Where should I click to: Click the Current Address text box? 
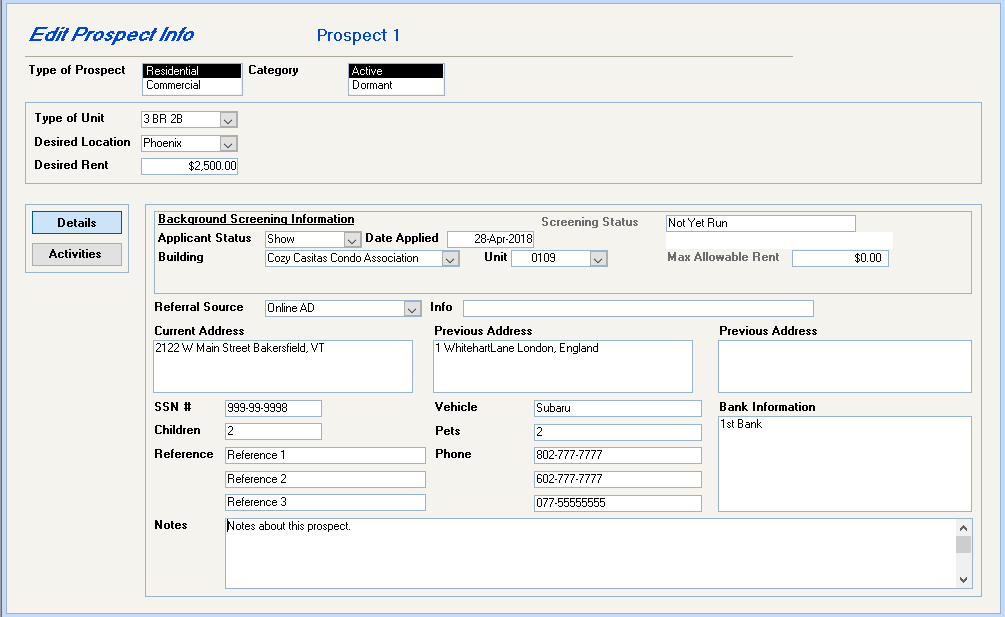pos(283,366)
